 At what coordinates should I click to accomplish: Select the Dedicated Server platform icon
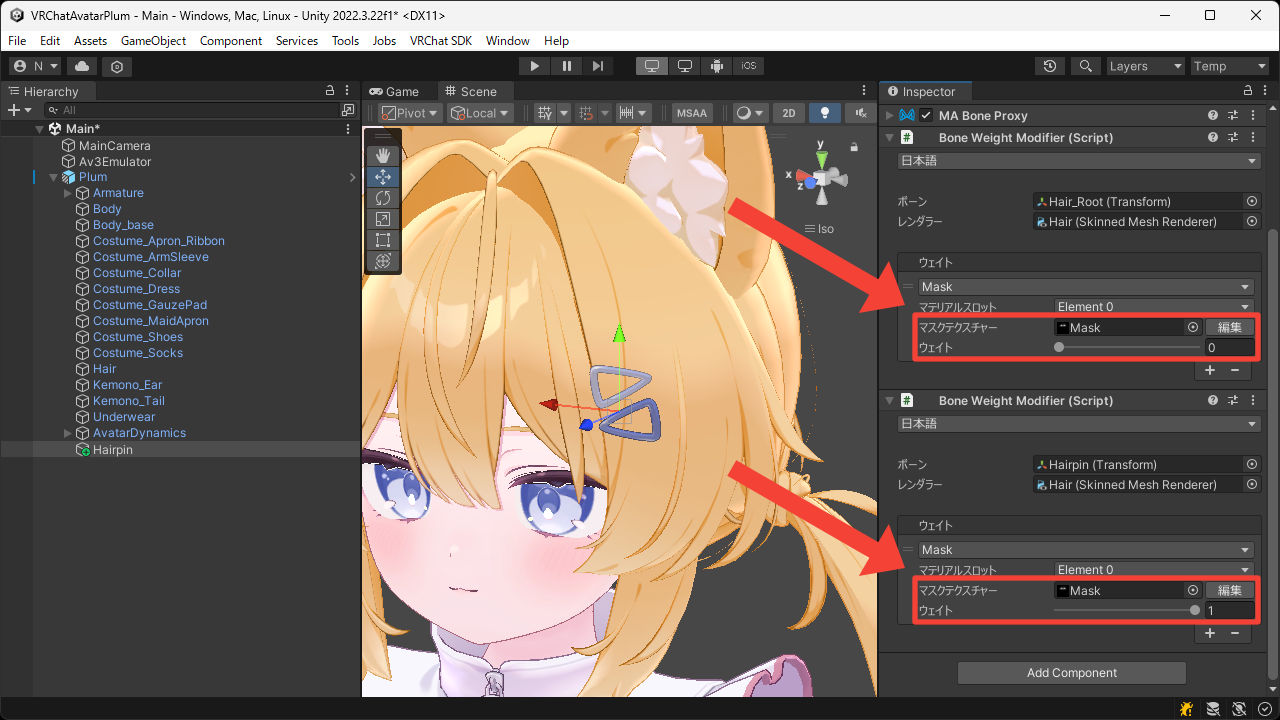685,66
